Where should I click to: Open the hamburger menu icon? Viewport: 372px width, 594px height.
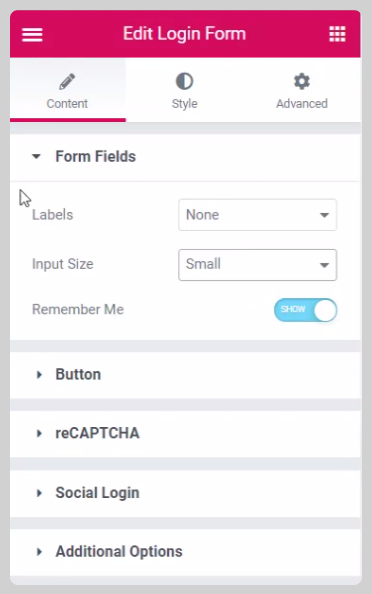(32, 34)
